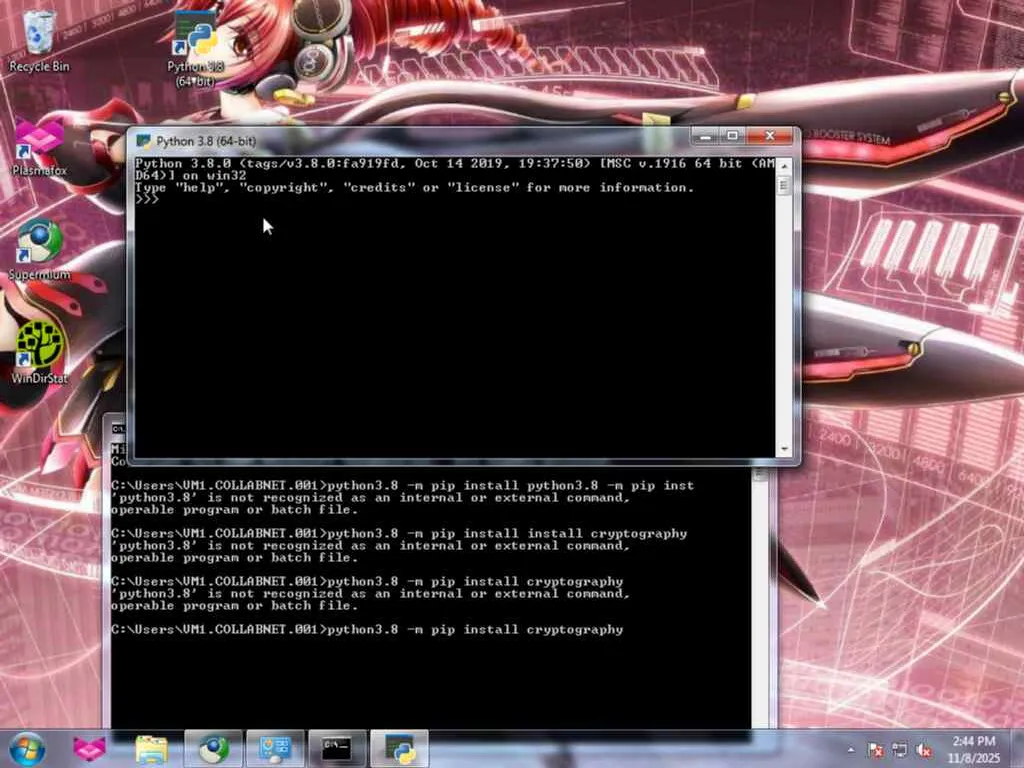Click the >>> prompt in Python console
This screenshot has width=1024, height=768.
(x=147, y=199)
